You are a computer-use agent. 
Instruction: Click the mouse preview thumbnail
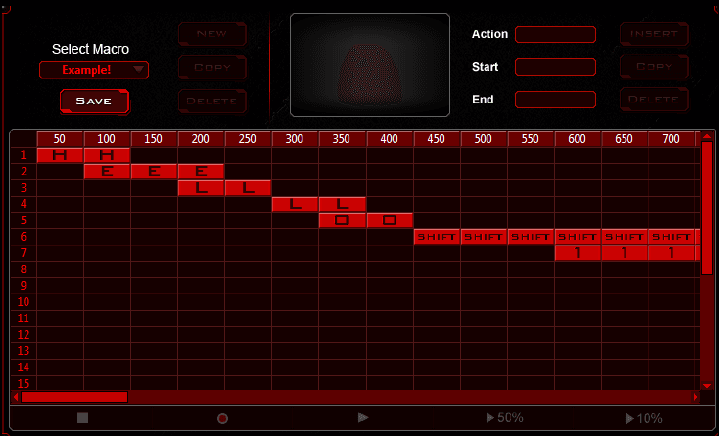(370, 64)
